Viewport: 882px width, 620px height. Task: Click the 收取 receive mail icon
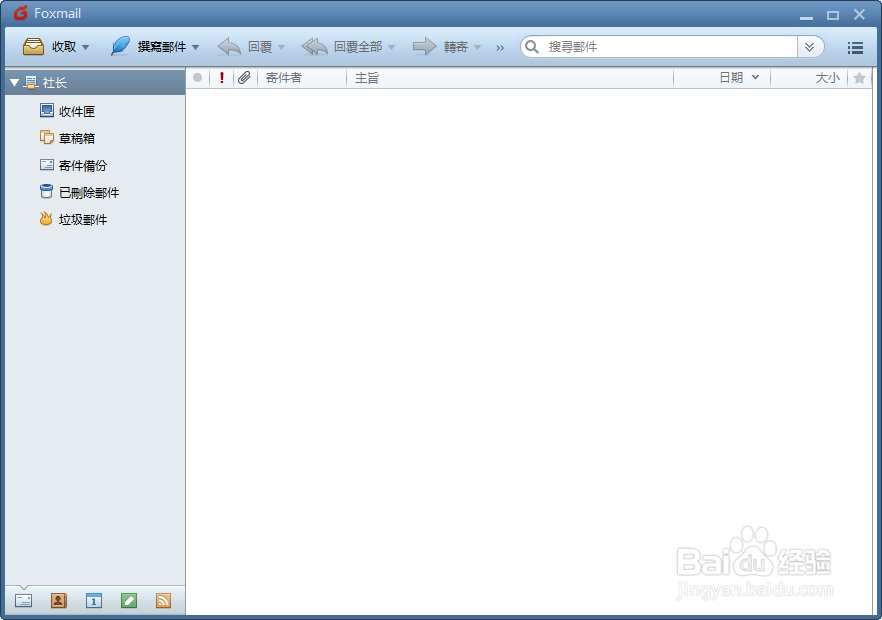pos(33,47)
